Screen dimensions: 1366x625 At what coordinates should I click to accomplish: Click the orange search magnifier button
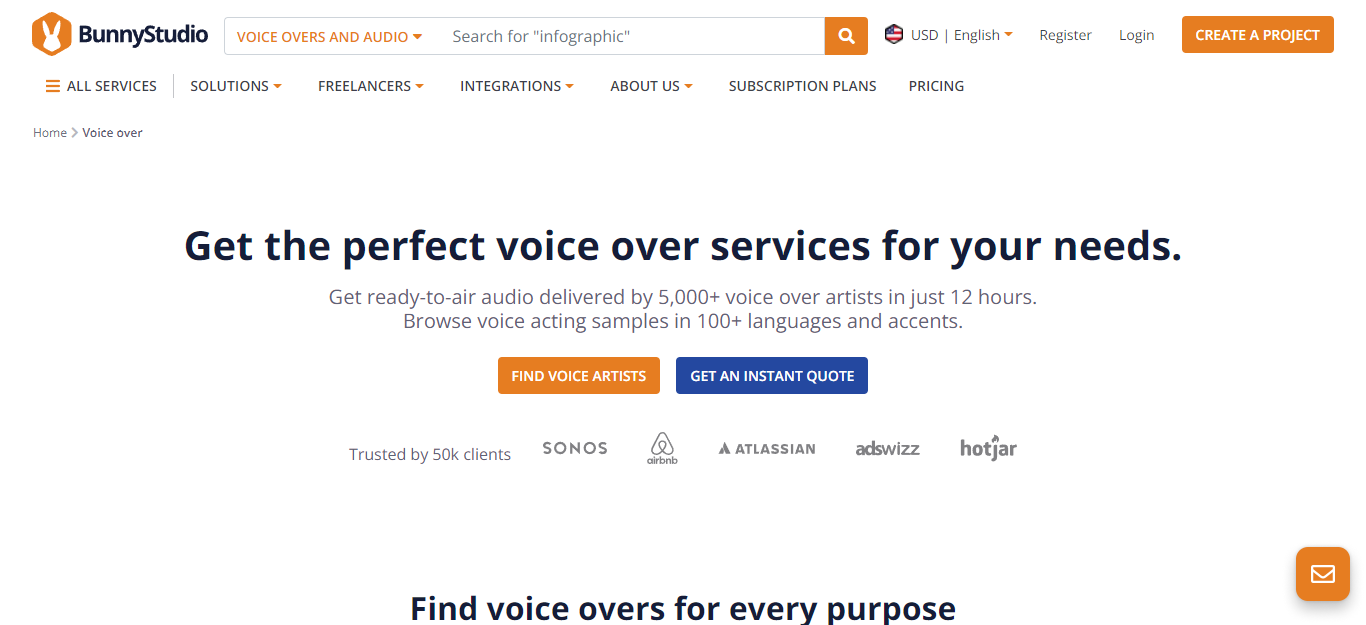(846, 36)
